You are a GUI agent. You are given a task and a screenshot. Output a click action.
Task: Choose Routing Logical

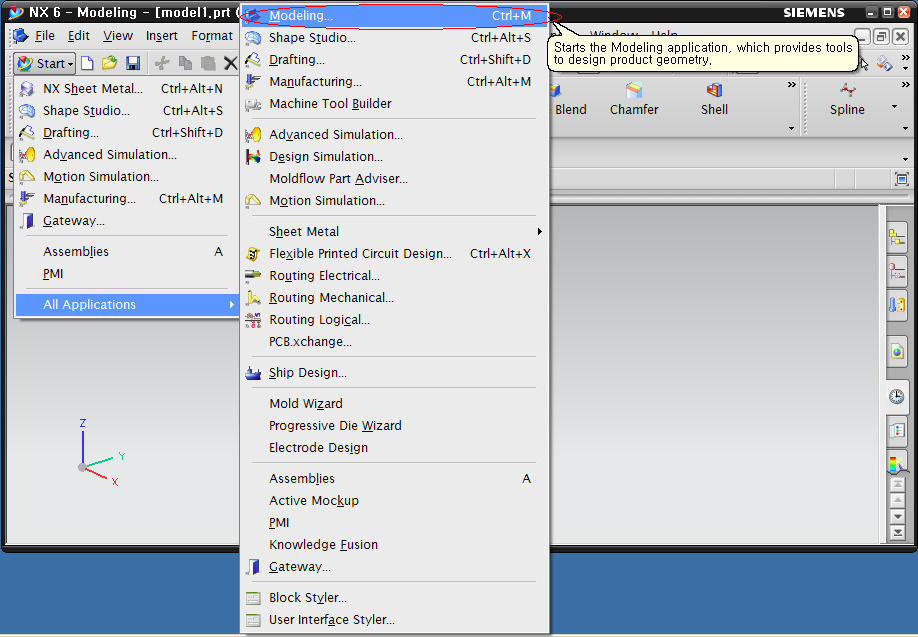pos(396,320)
